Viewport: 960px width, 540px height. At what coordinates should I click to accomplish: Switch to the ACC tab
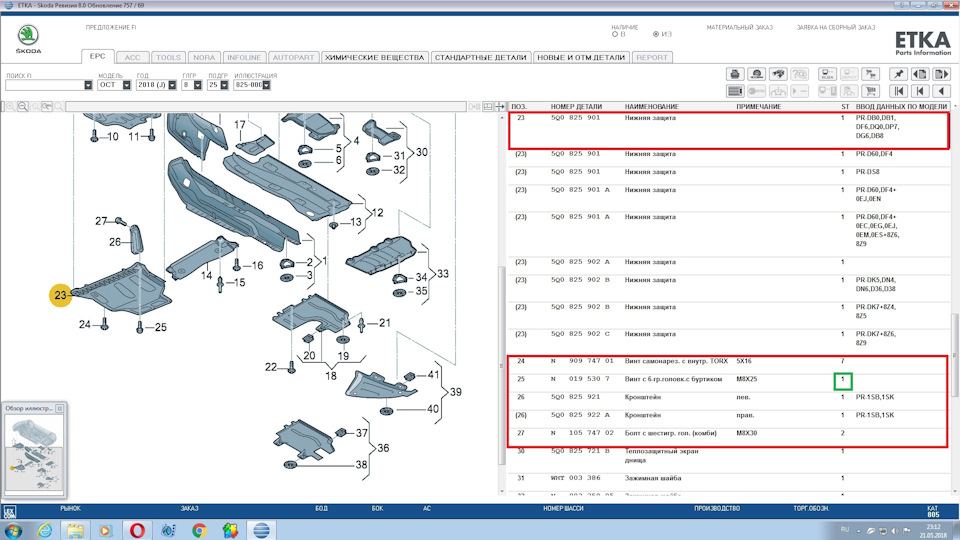[x=132, y=58]
